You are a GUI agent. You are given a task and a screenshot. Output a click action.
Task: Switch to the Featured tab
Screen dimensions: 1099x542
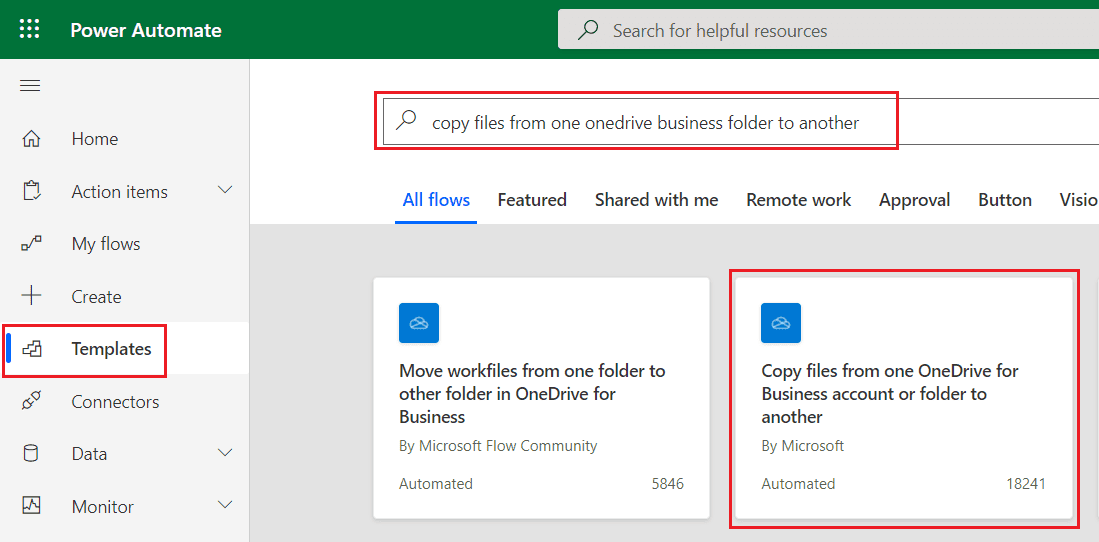[x=532, y=200]
